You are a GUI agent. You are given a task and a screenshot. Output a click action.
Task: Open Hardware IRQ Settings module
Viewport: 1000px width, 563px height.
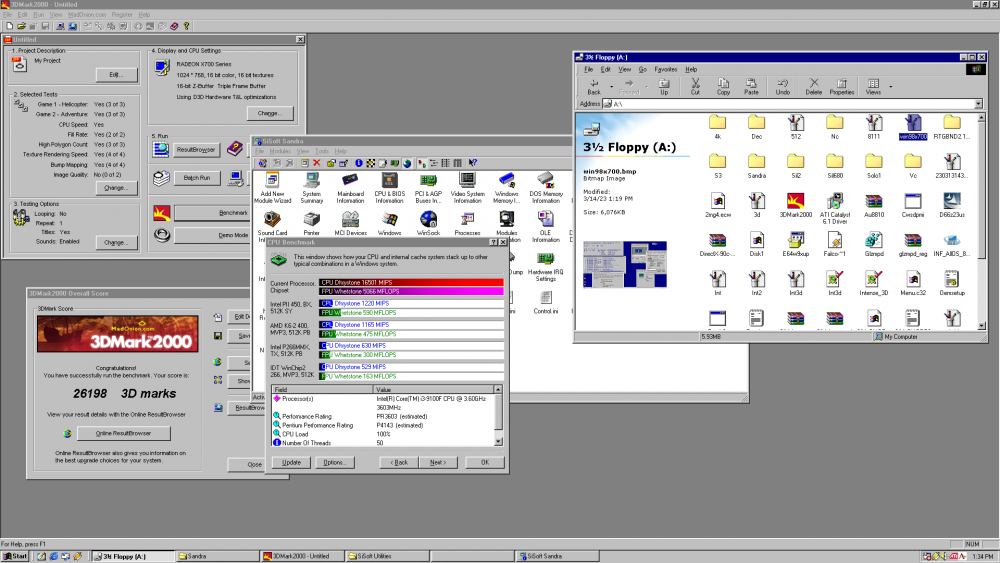pos(546,267)
